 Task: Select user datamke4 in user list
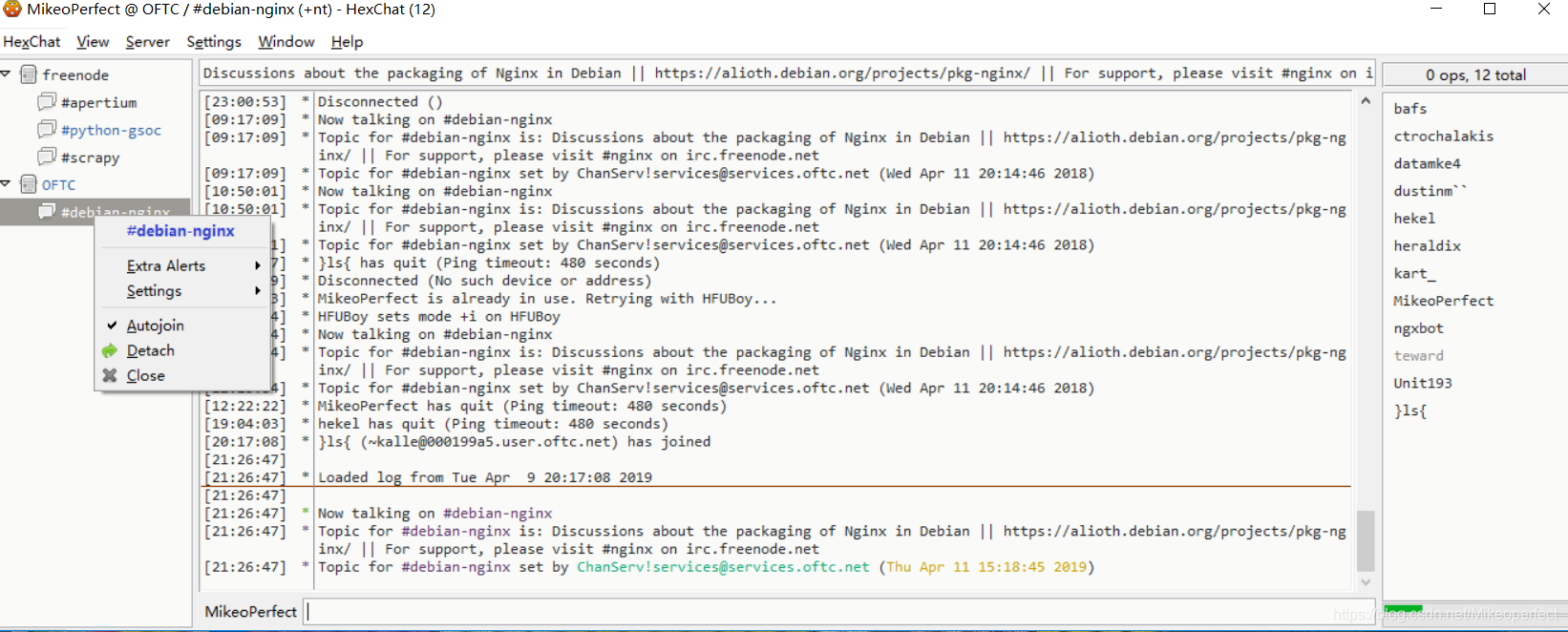1427,163
